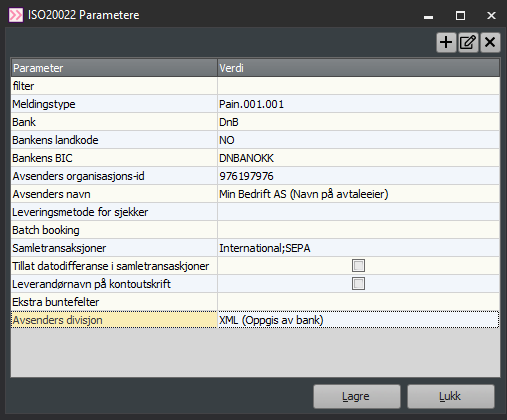
Task: Click the add parameter plus icon
Action: pos(446,42)
